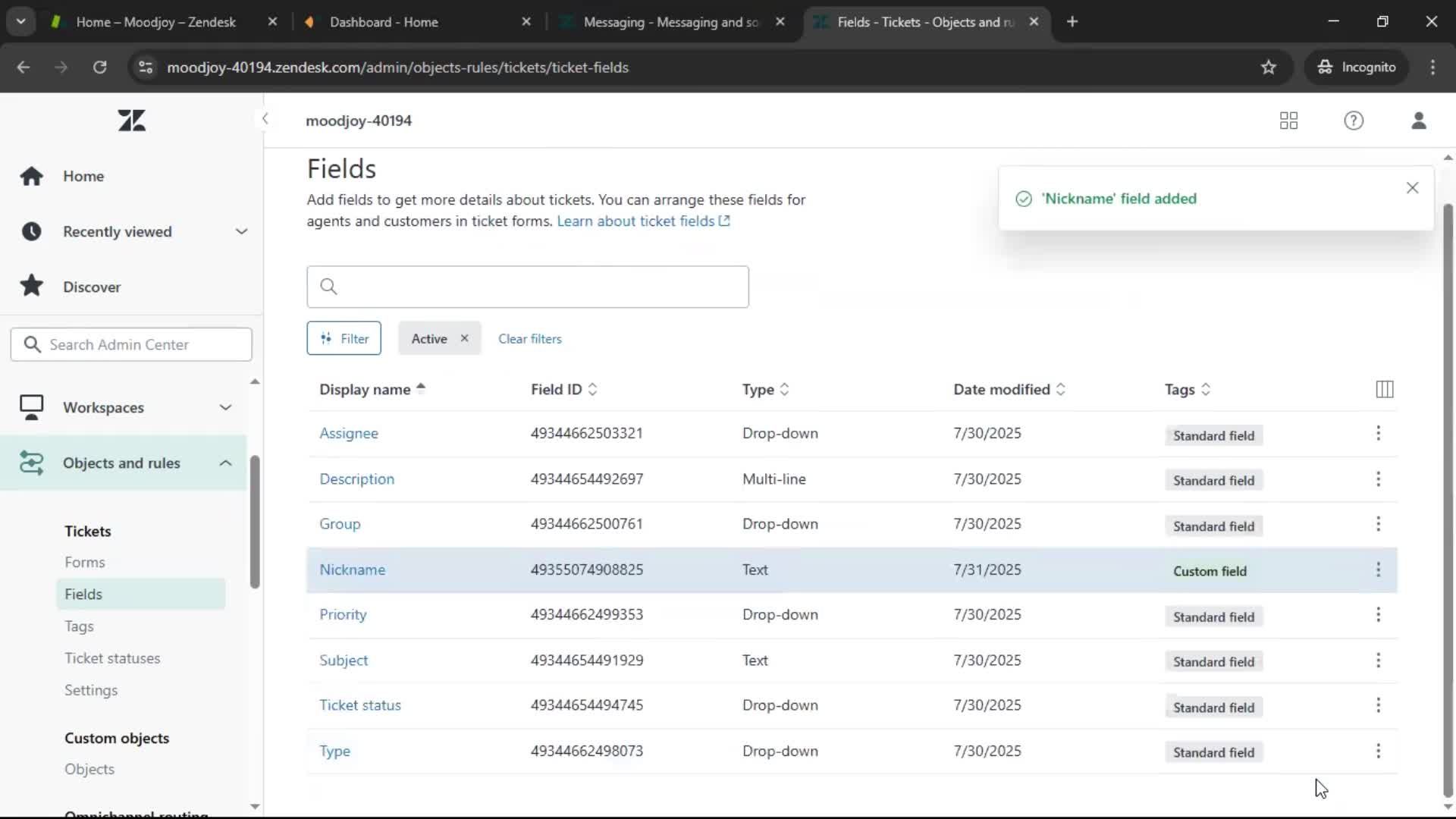Click Clear filters link

tap(530, 339)
